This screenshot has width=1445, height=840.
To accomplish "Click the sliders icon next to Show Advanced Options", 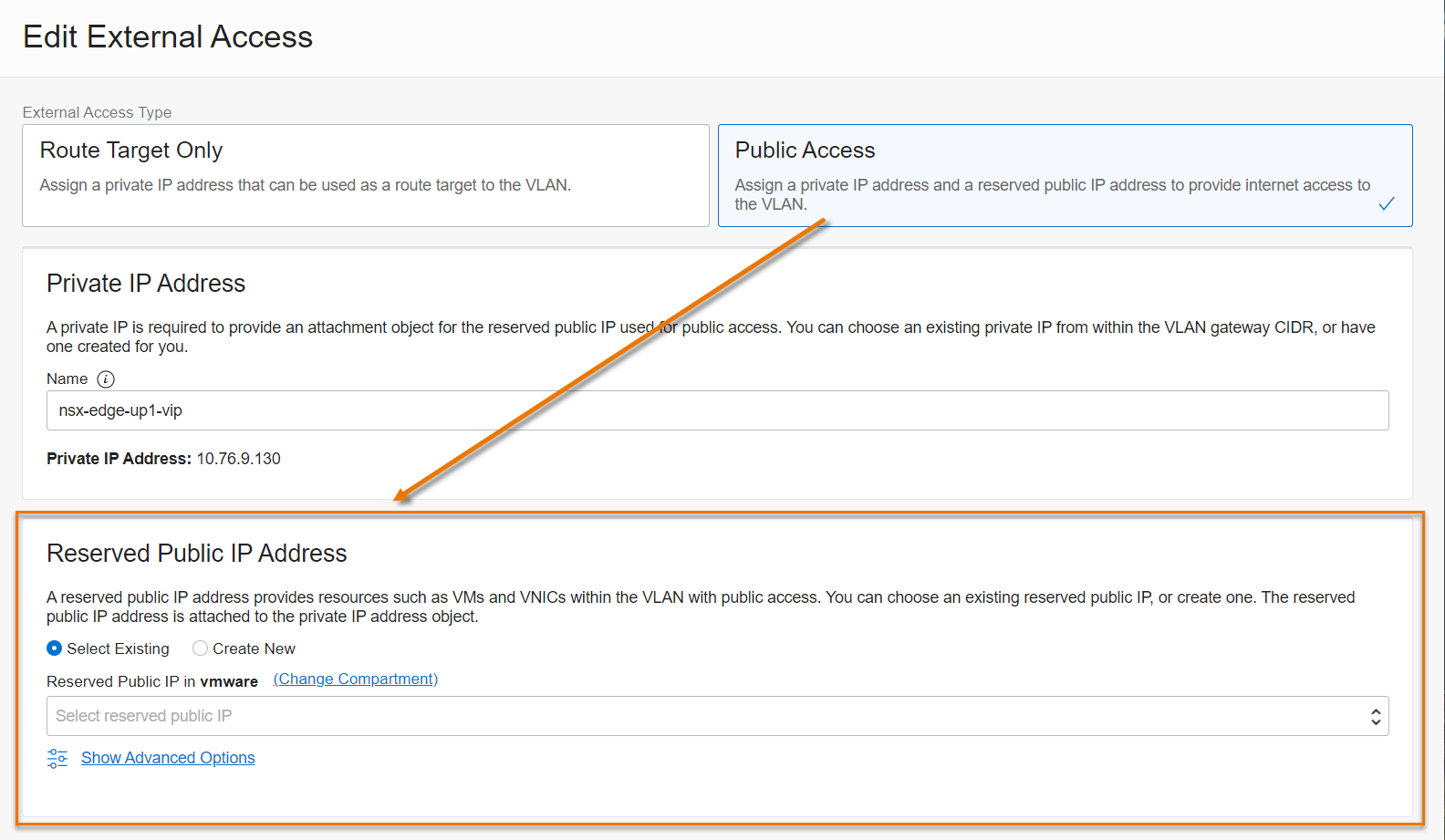I will point(57,758).
